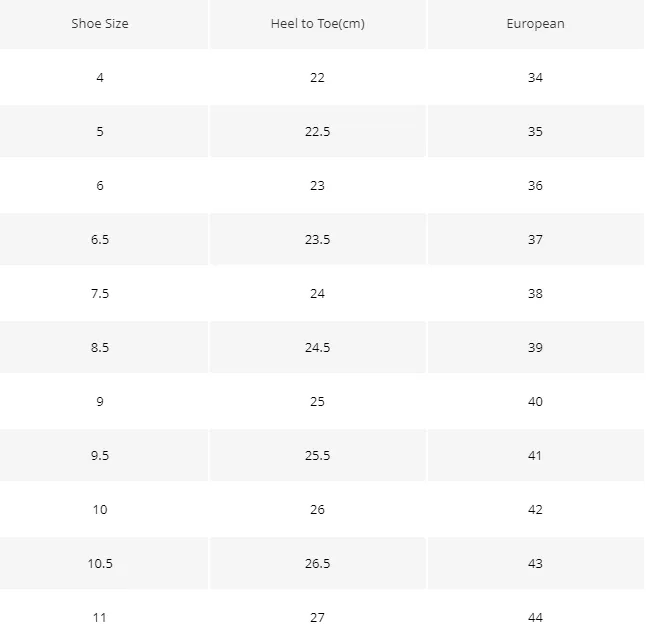Image resolution: width=646 pixels, height=643 pixels.
Task: Select shoe size 10.5 cell
Action: pyautogui.click(x=100, y=563)
